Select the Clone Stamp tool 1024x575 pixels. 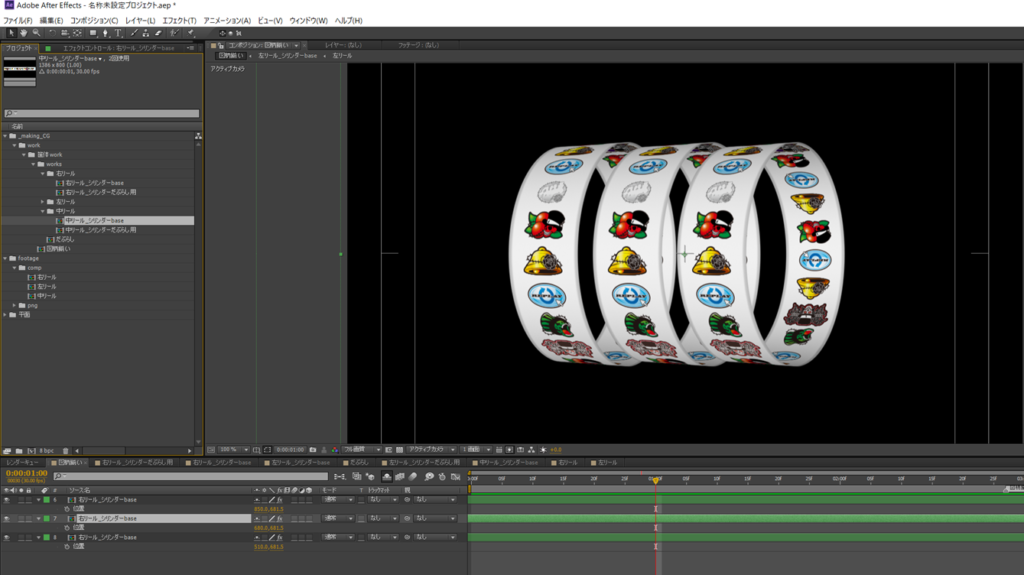pyautogui.click(x=146, y=33)
